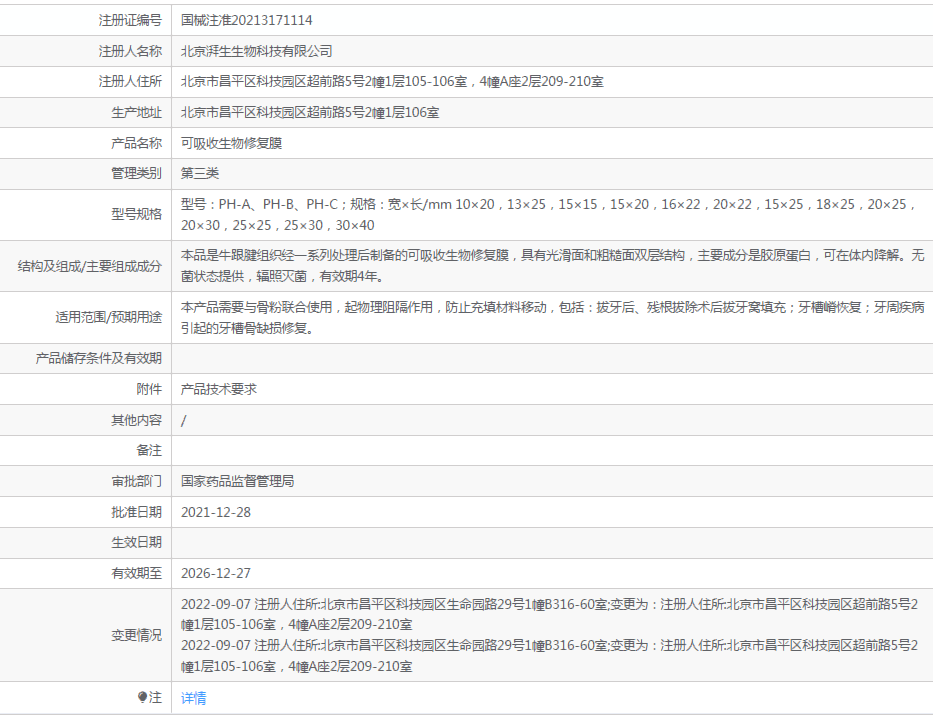Click the 适用范围/预期用途 row label

pos(109,317)
